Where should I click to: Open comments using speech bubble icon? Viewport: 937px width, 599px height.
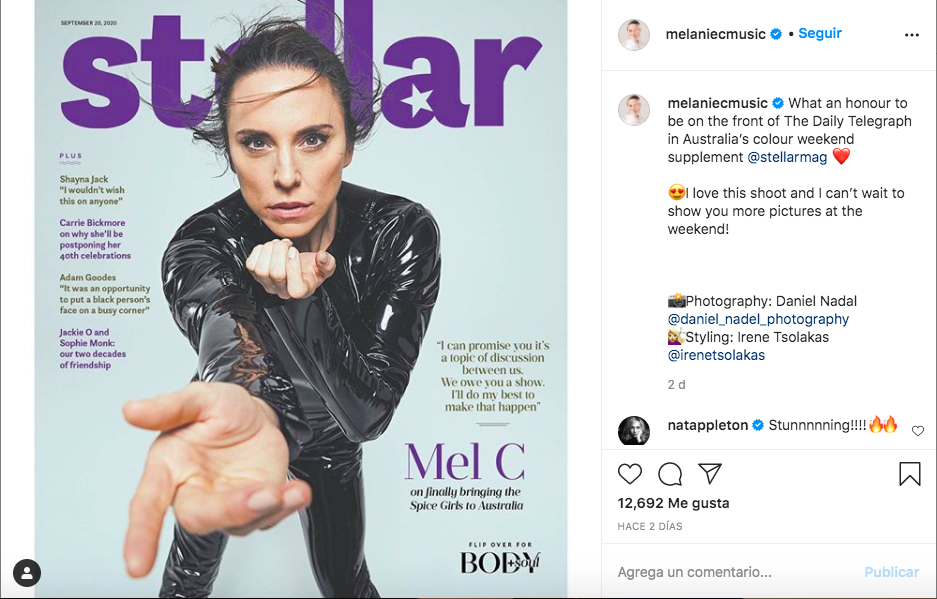pyautogui.click(x=670, y=474)
